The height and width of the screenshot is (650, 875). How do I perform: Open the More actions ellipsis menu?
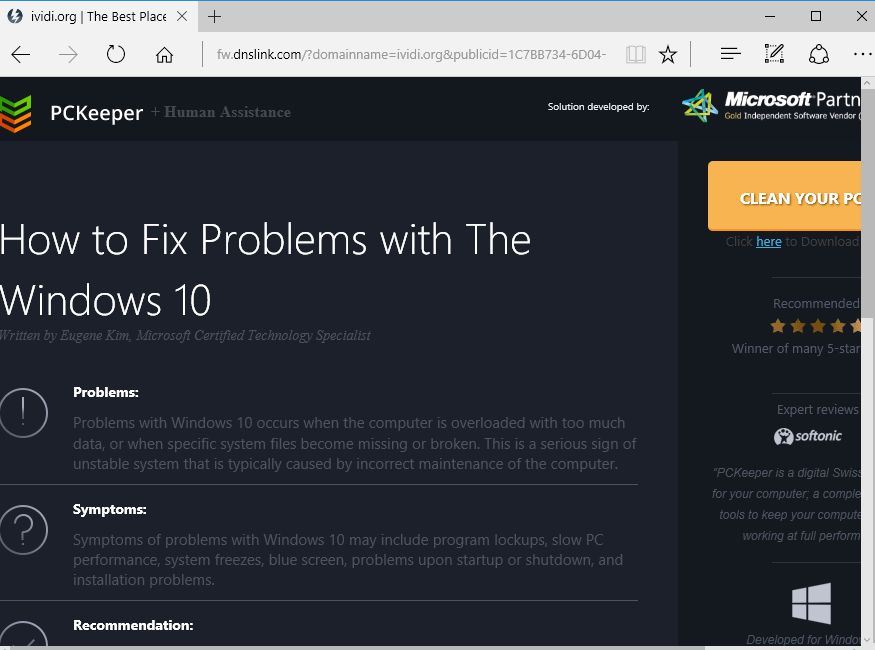[x=863, y=54]
